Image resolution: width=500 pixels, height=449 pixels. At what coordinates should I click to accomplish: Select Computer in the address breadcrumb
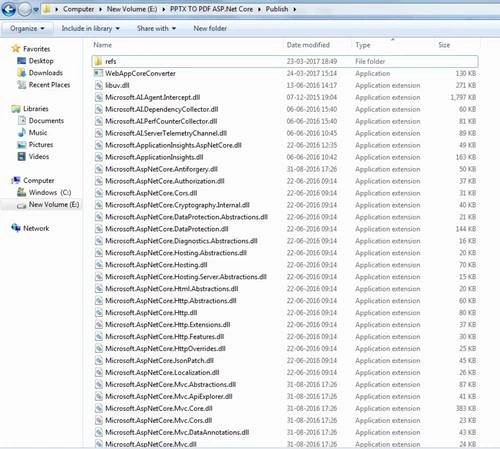(x=78, y=9)
